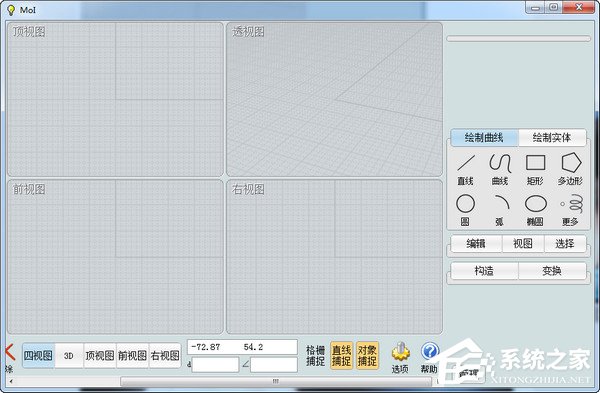
Task: Activate the 弧 arc tool
Action: [x=500, y=210]
